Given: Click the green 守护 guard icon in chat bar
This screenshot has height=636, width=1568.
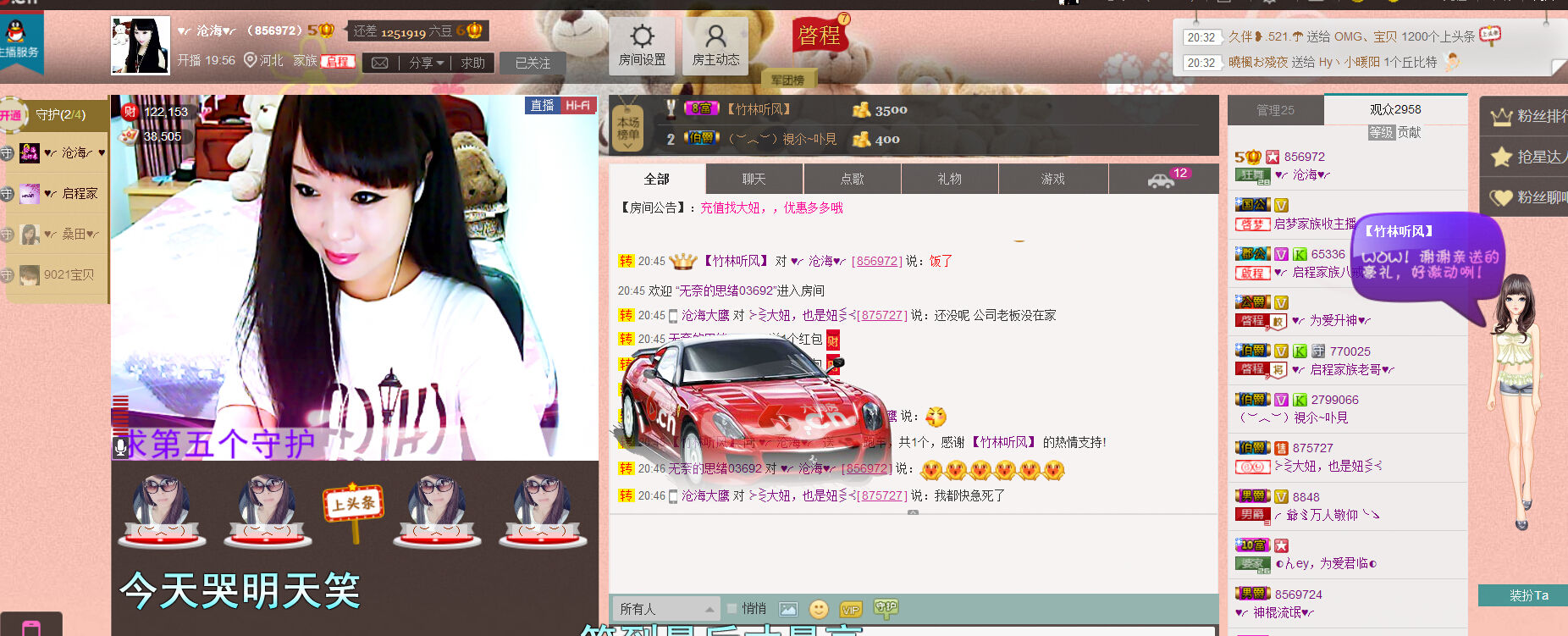Looking at the screenshot, I should point(886,607).
